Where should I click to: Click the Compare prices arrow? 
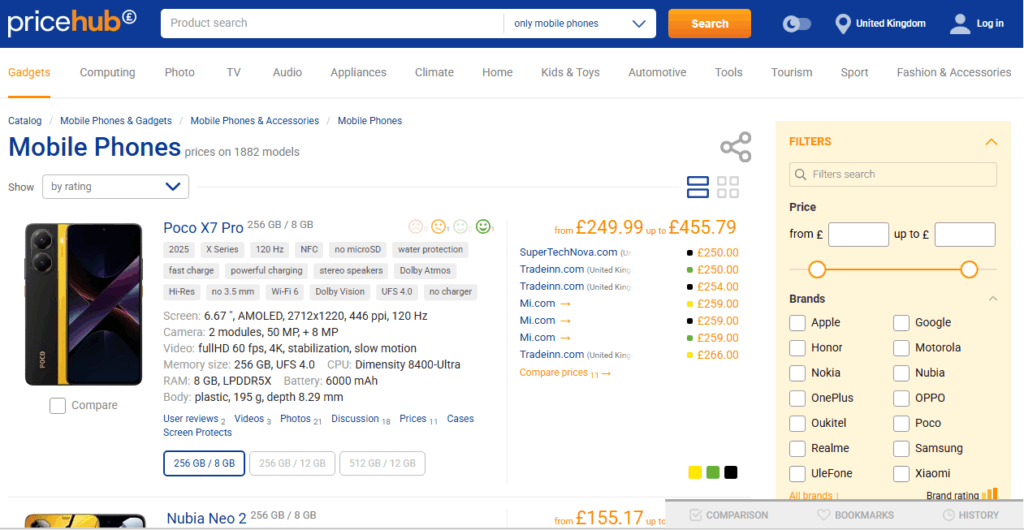[606, 373]
